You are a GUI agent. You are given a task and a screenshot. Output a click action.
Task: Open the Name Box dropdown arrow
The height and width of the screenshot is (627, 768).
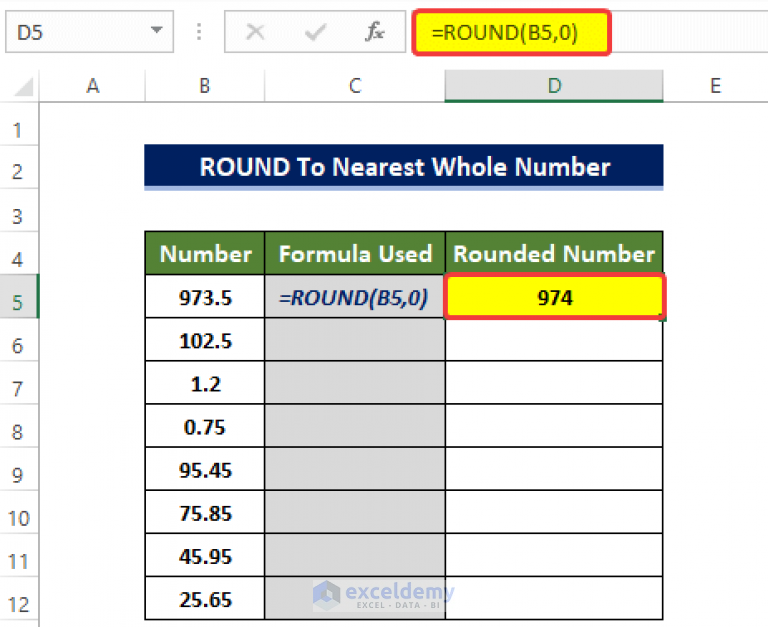[x=156, y=30]
